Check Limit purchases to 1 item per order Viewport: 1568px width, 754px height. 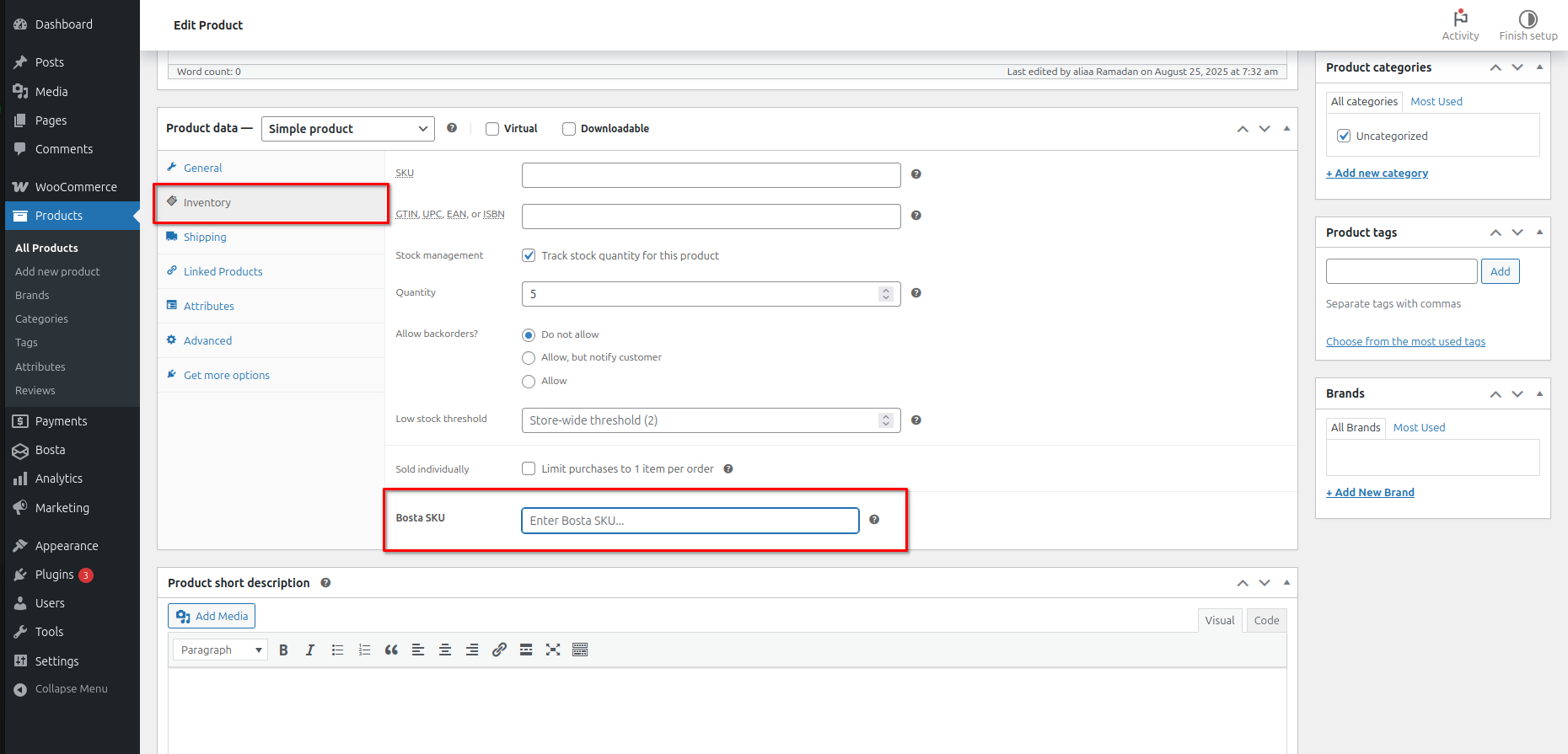click(529, 468)
